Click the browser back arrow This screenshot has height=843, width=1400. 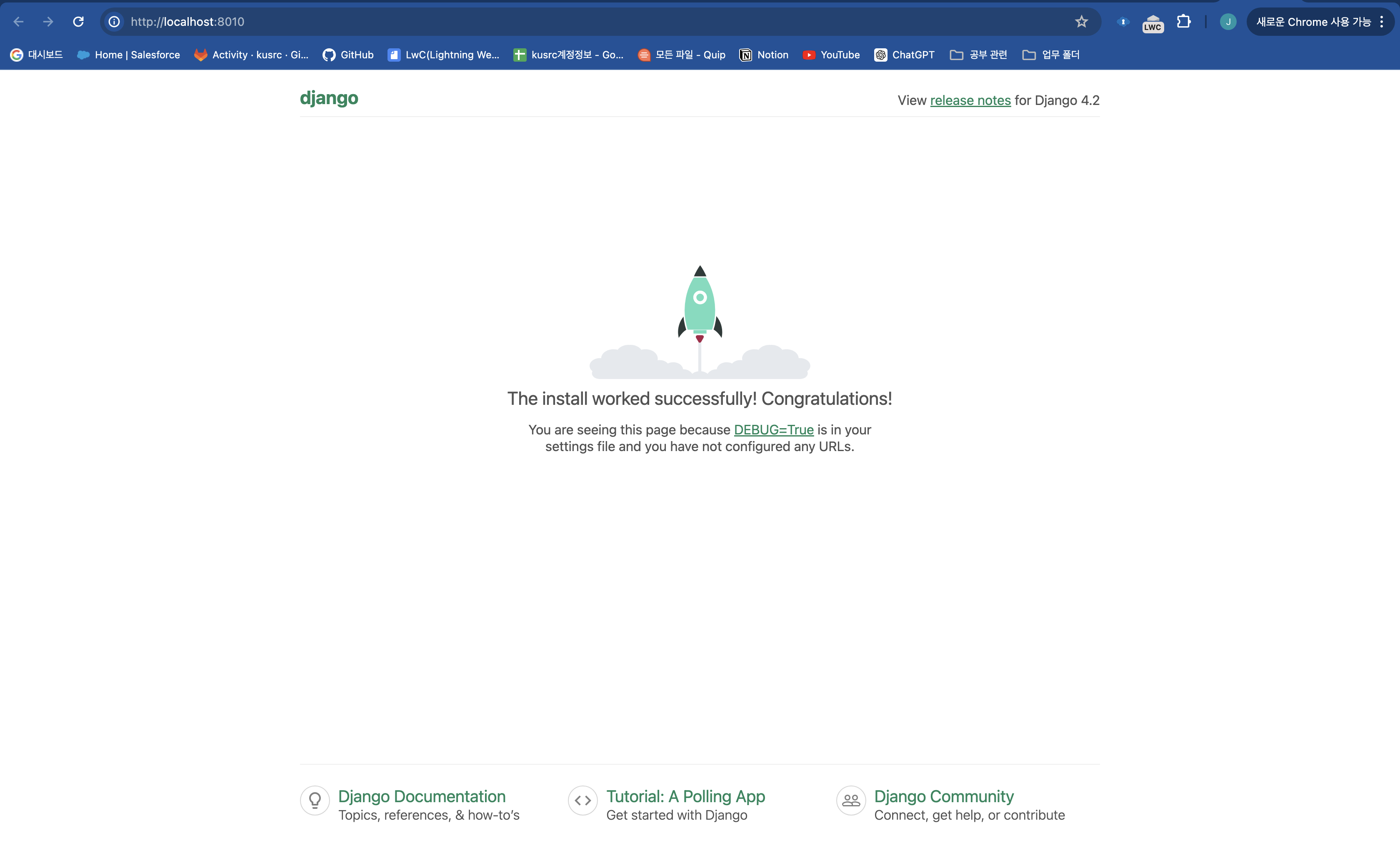tap(18, 22)
